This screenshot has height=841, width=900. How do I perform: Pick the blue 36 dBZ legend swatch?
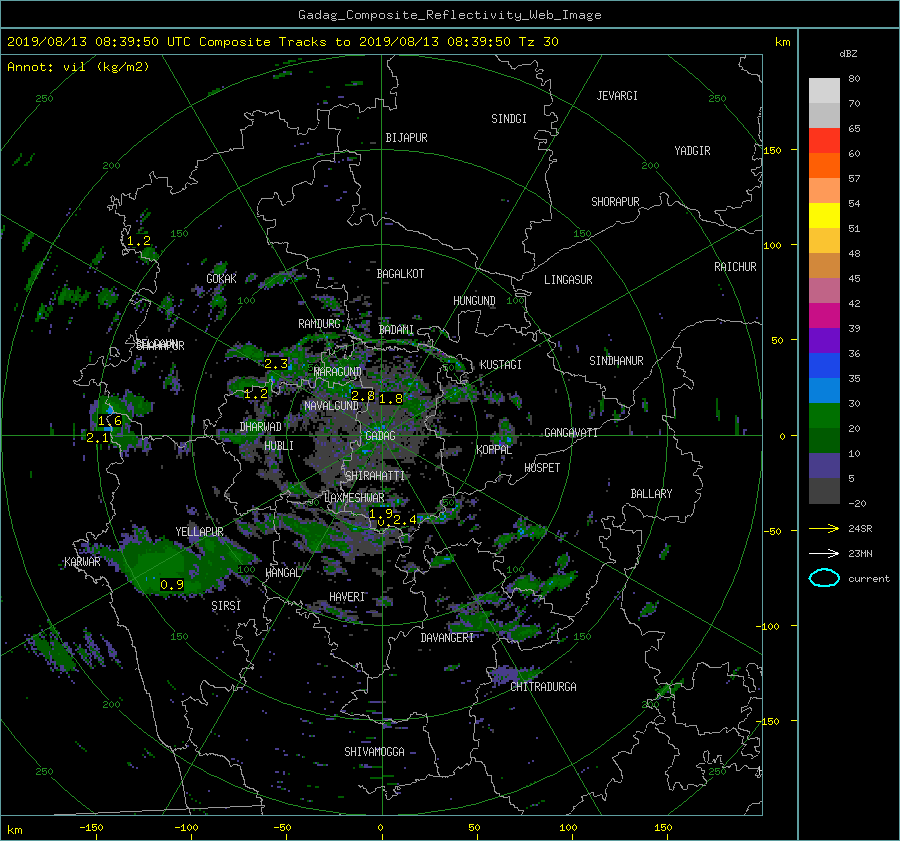coord(824,366)
